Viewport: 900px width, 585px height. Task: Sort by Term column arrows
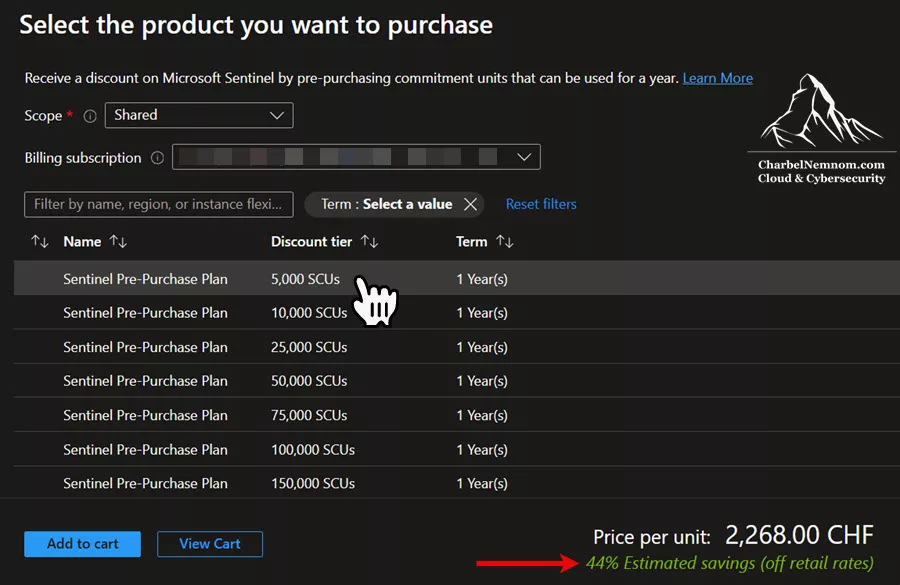pos(505,242)
